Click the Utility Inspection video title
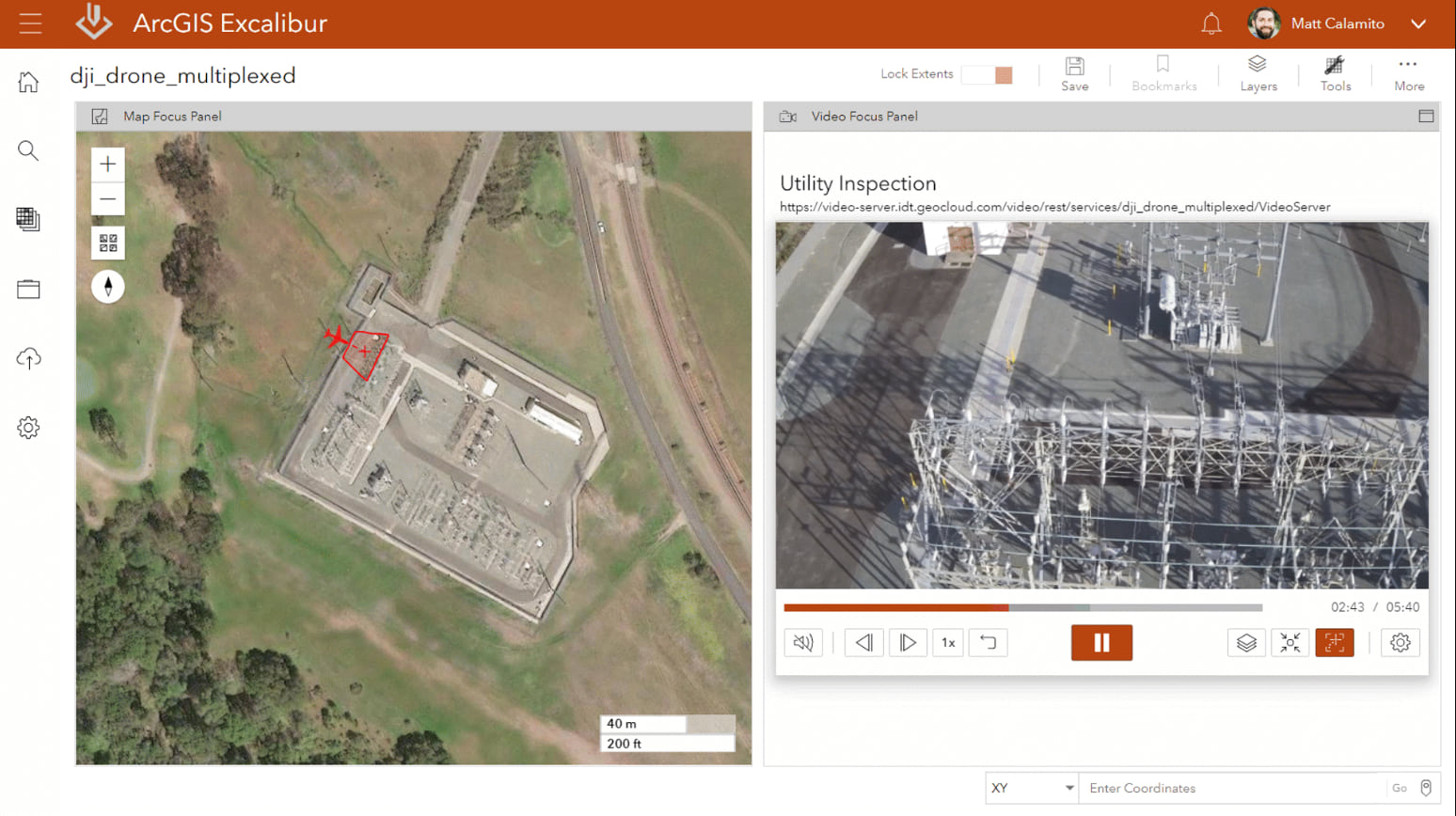The image size is (1456, 816). point(858,183)
